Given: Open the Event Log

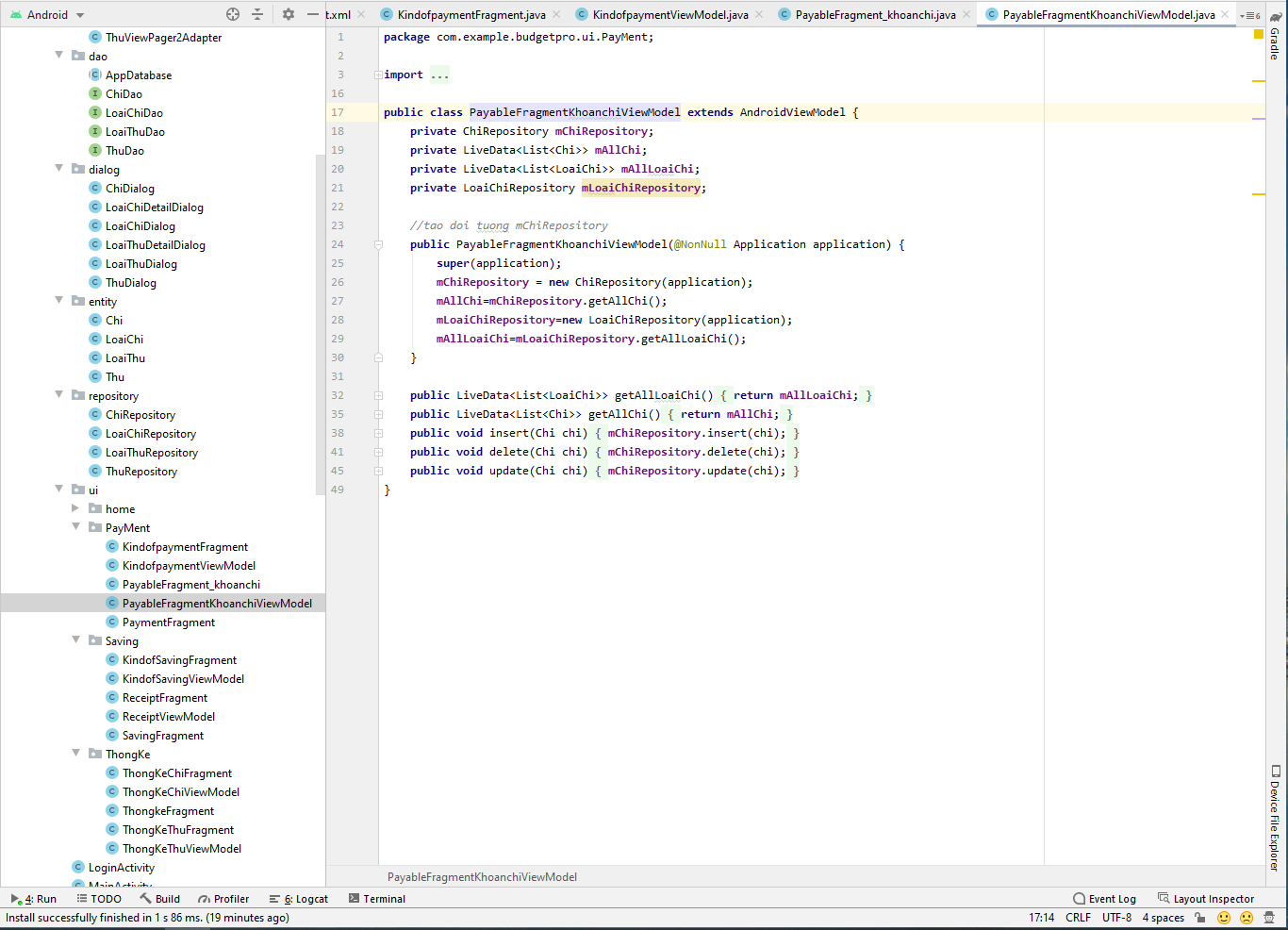Looking at the screenshot, I should (x=1105, y=899).
